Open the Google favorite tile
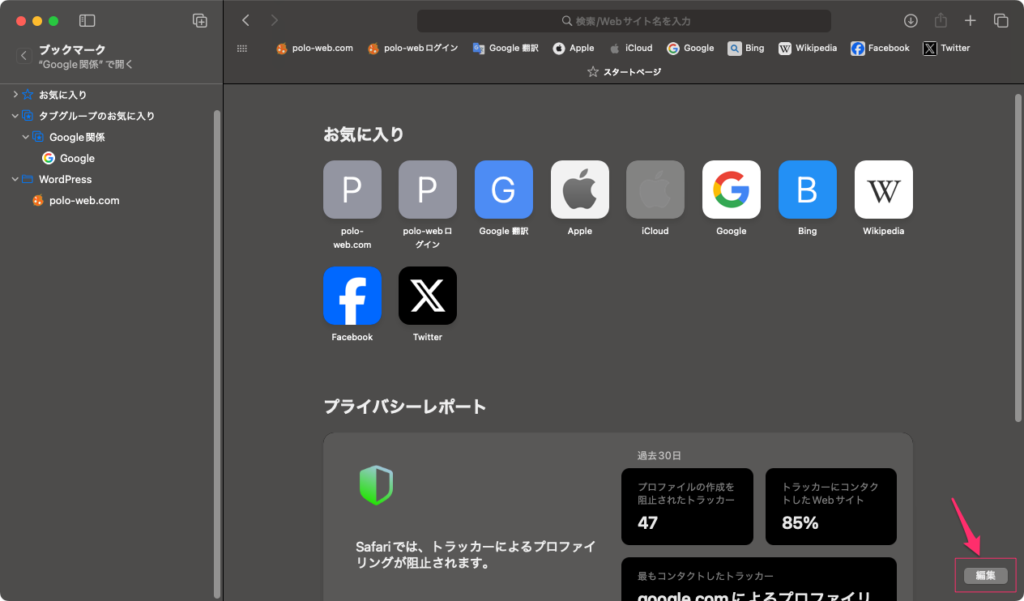Screen dimensions: 1024x601 [731, 189]
